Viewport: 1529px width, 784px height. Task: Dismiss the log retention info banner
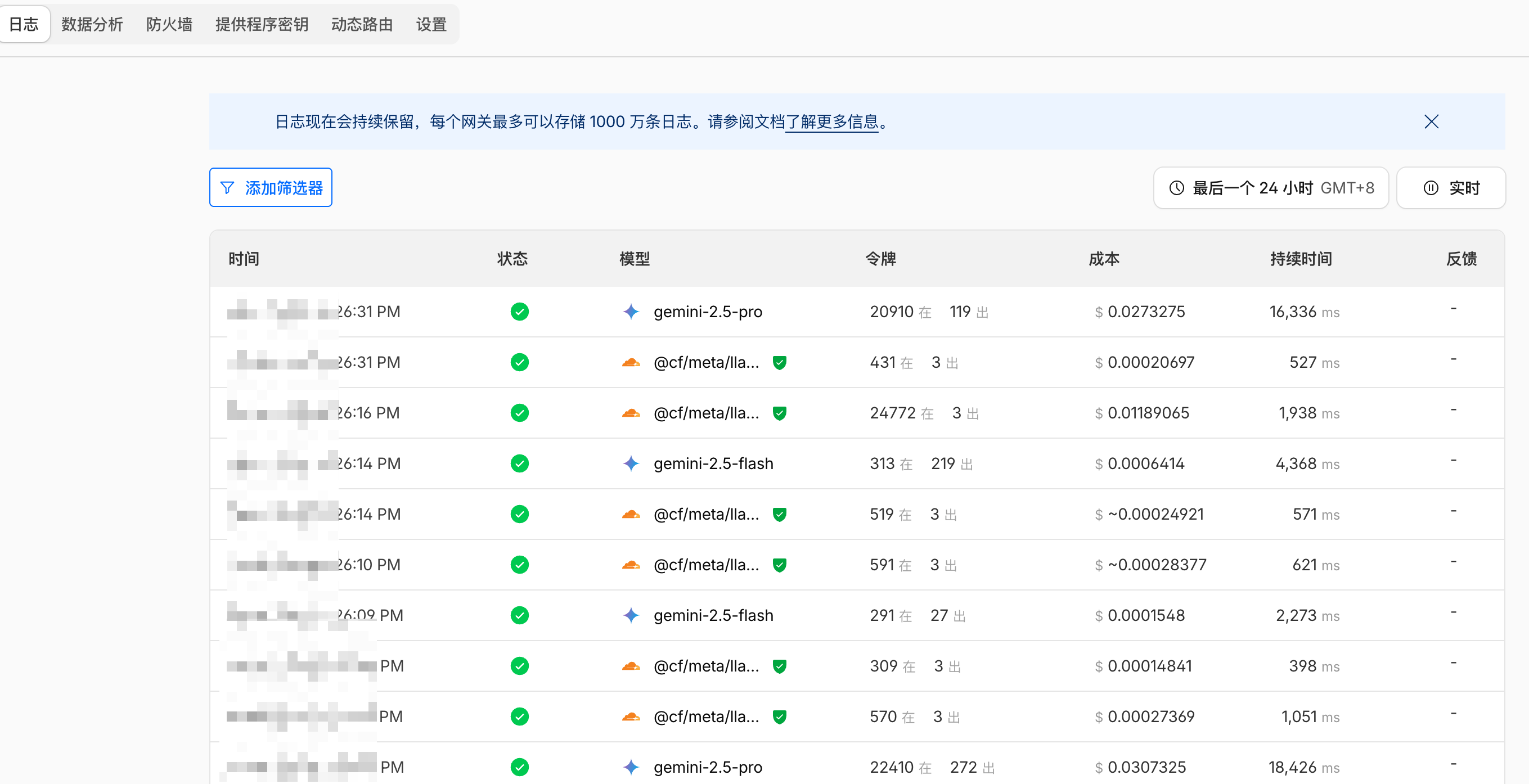(x=1431, y=121)
